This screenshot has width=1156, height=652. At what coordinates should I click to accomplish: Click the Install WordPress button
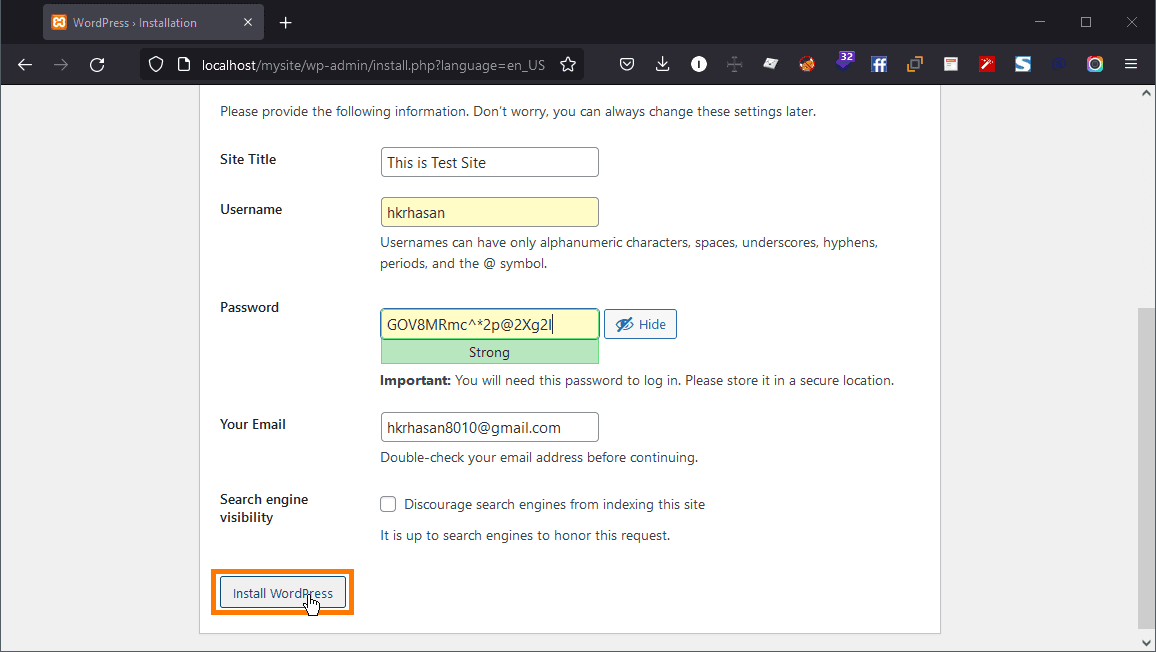pyautogui.click(x=283, y=593)
